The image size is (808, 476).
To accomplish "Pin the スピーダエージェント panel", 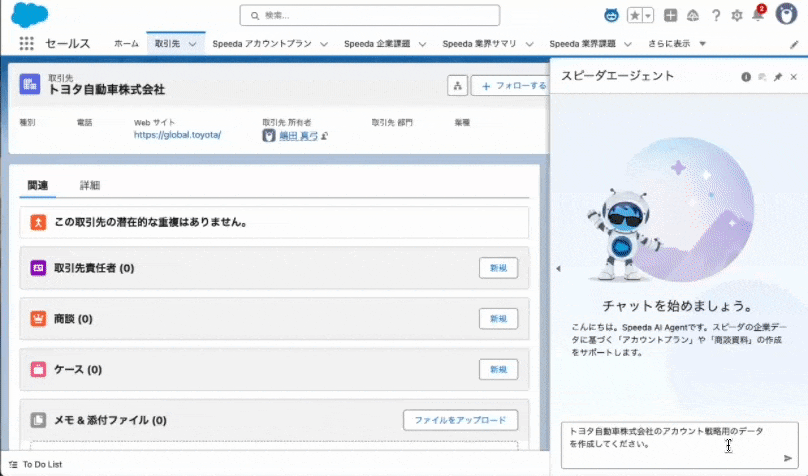I will [778, 77].
